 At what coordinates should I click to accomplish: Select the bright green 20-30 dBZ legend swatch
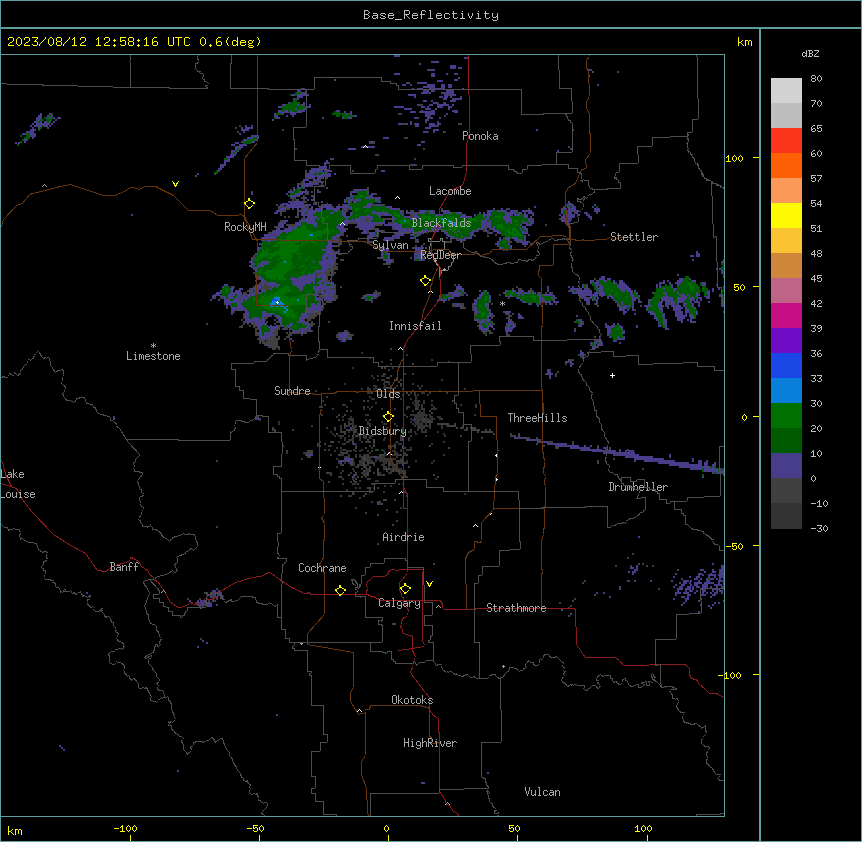click(786, 416)
